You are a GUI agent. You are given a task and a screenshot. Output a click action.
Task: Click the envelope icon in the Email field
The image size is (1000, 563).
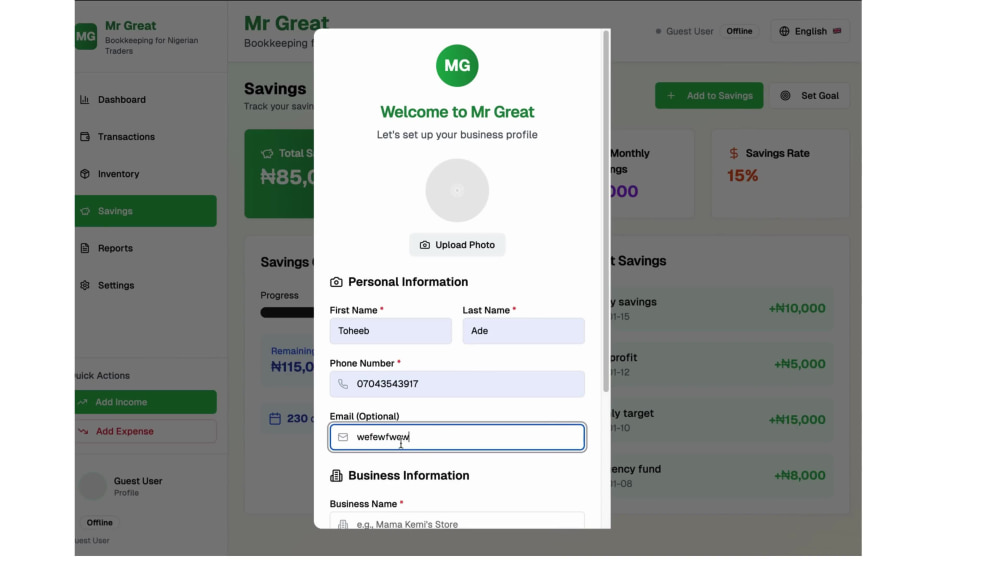click(343, 437)
